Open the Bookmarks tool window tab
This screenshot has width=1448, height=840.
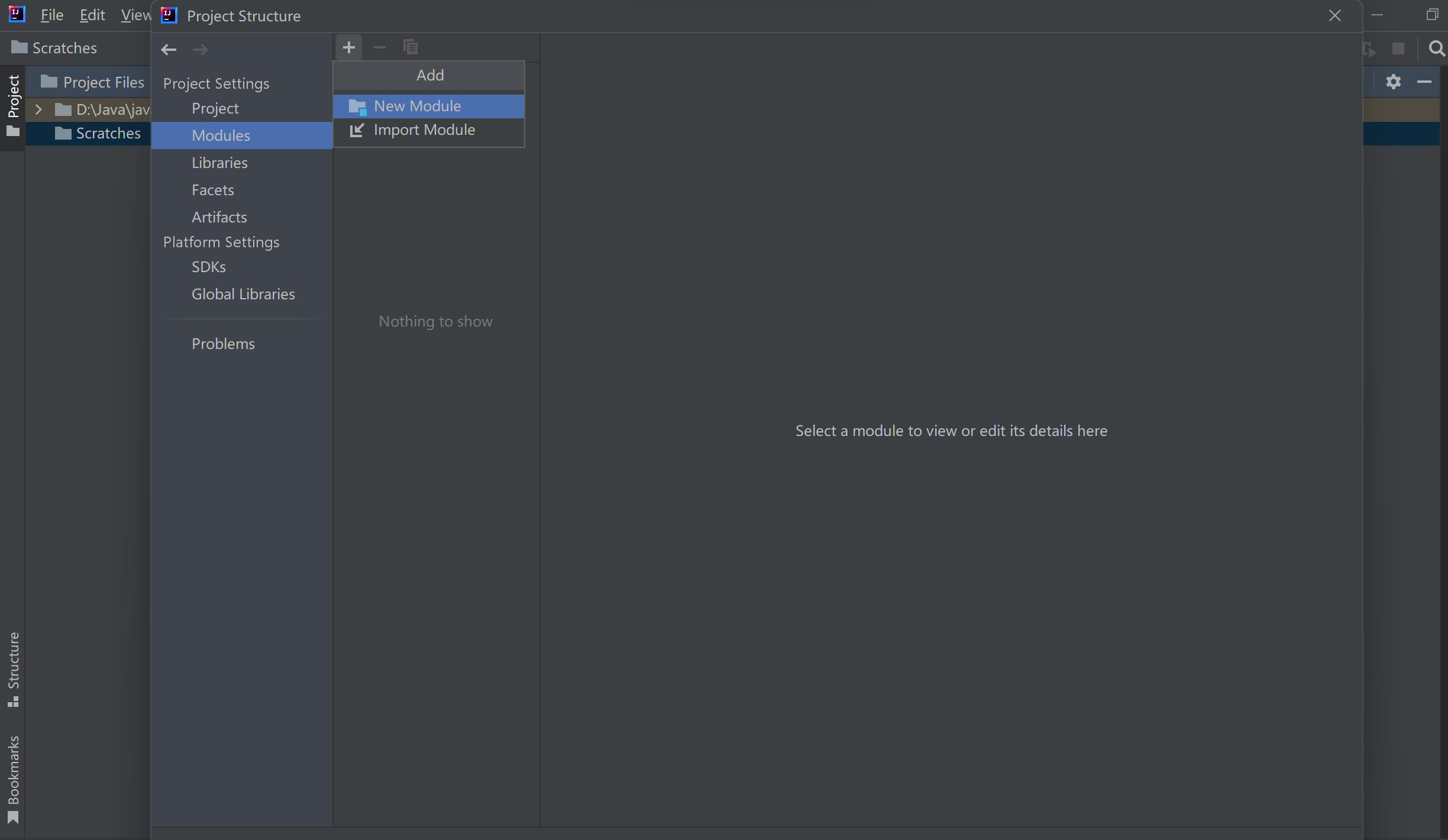tap(13, 778)
